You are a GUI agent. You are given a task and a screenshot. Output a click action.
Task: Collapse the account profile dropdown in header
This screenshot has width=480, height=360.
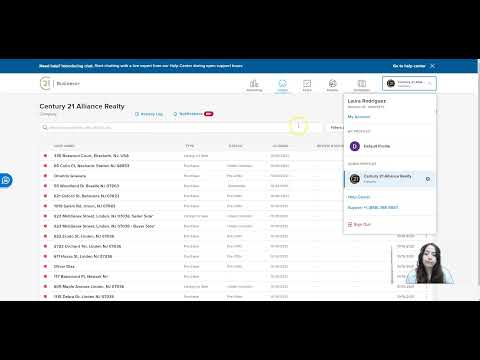click(409, 84)
